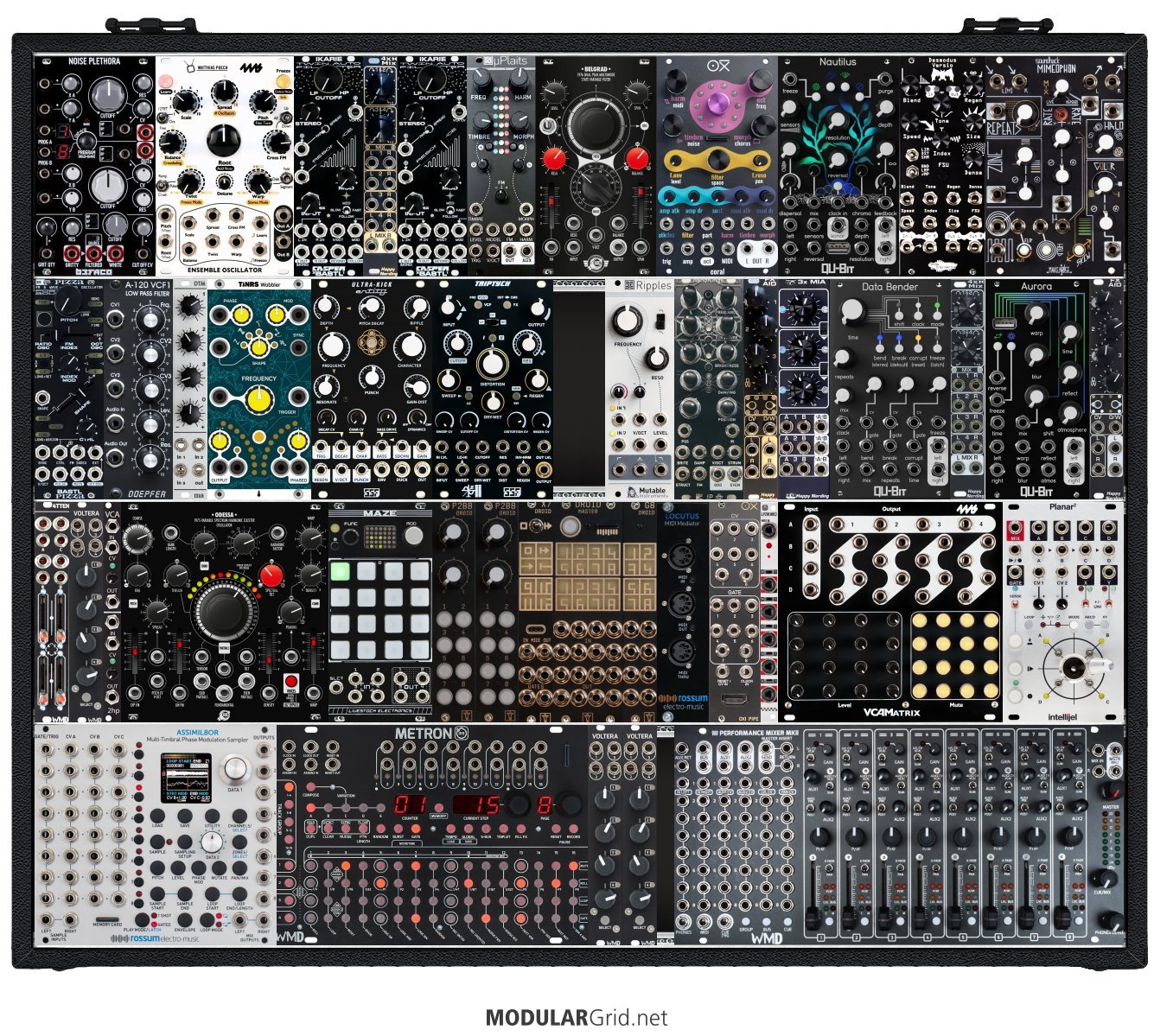The width and height of the screenshot is (1154, 1036).
Task: Click the Ensemble Oscillator large Root knob
Action: tap(223, 140)
